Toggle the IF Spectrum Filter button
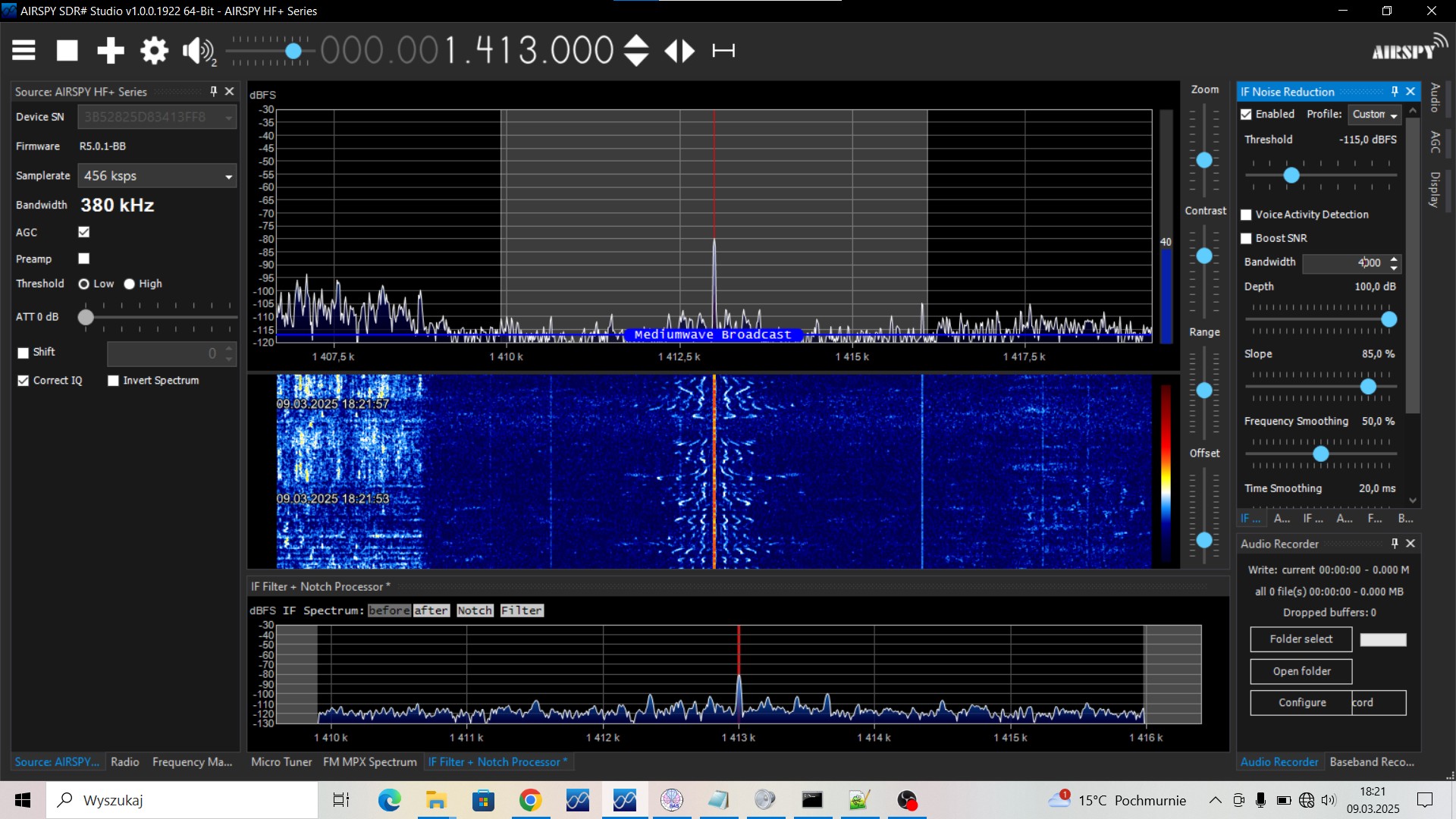This screenshot has height=819, width=1456. (x=522, y=610)
